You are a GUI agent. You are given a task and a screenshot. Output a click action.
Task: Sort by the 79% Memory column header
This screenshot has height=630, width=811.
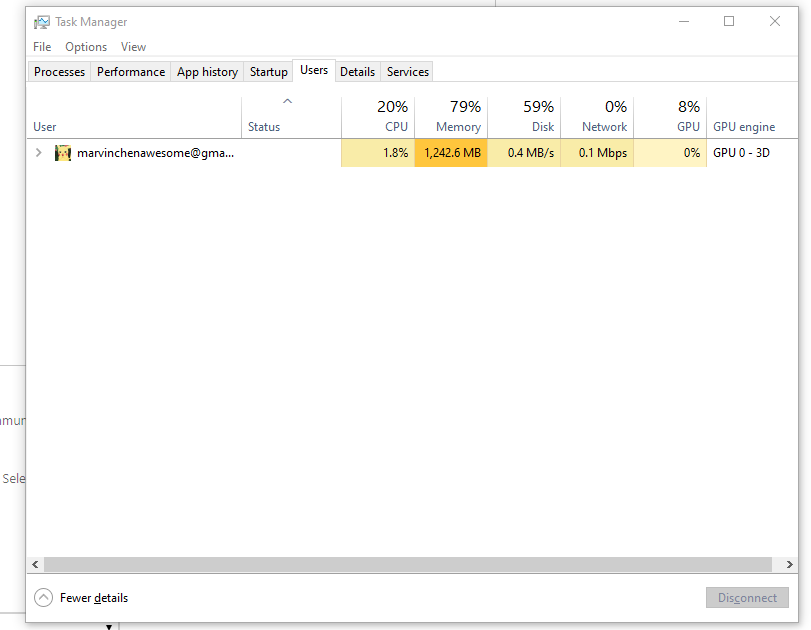pyautogui.click(x=451, y=117)
